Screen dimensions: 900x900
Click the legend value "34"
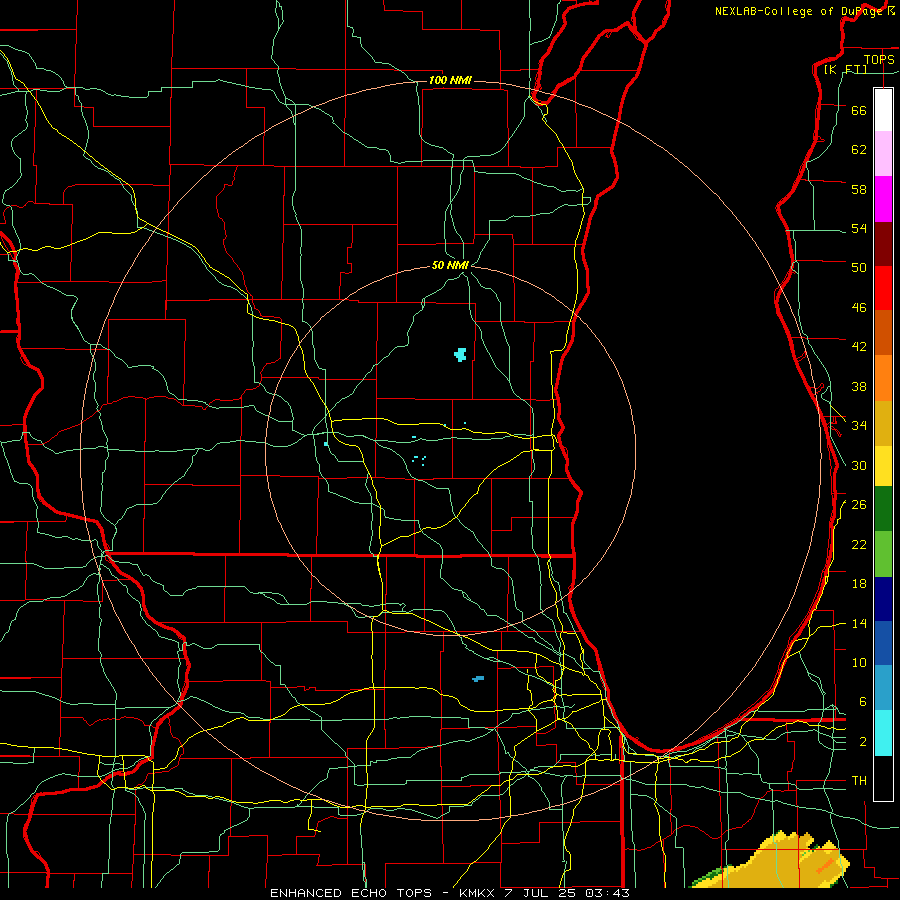(859, 426)
